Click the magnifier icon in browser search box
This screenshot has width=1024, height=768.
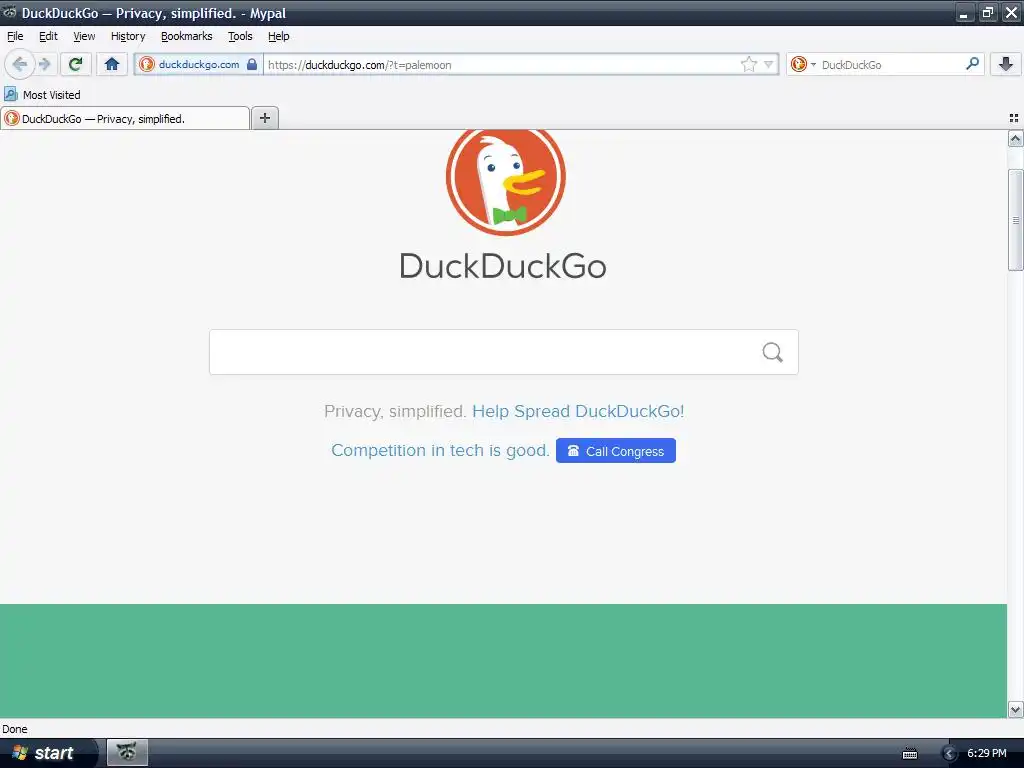[x=972, y=63]
